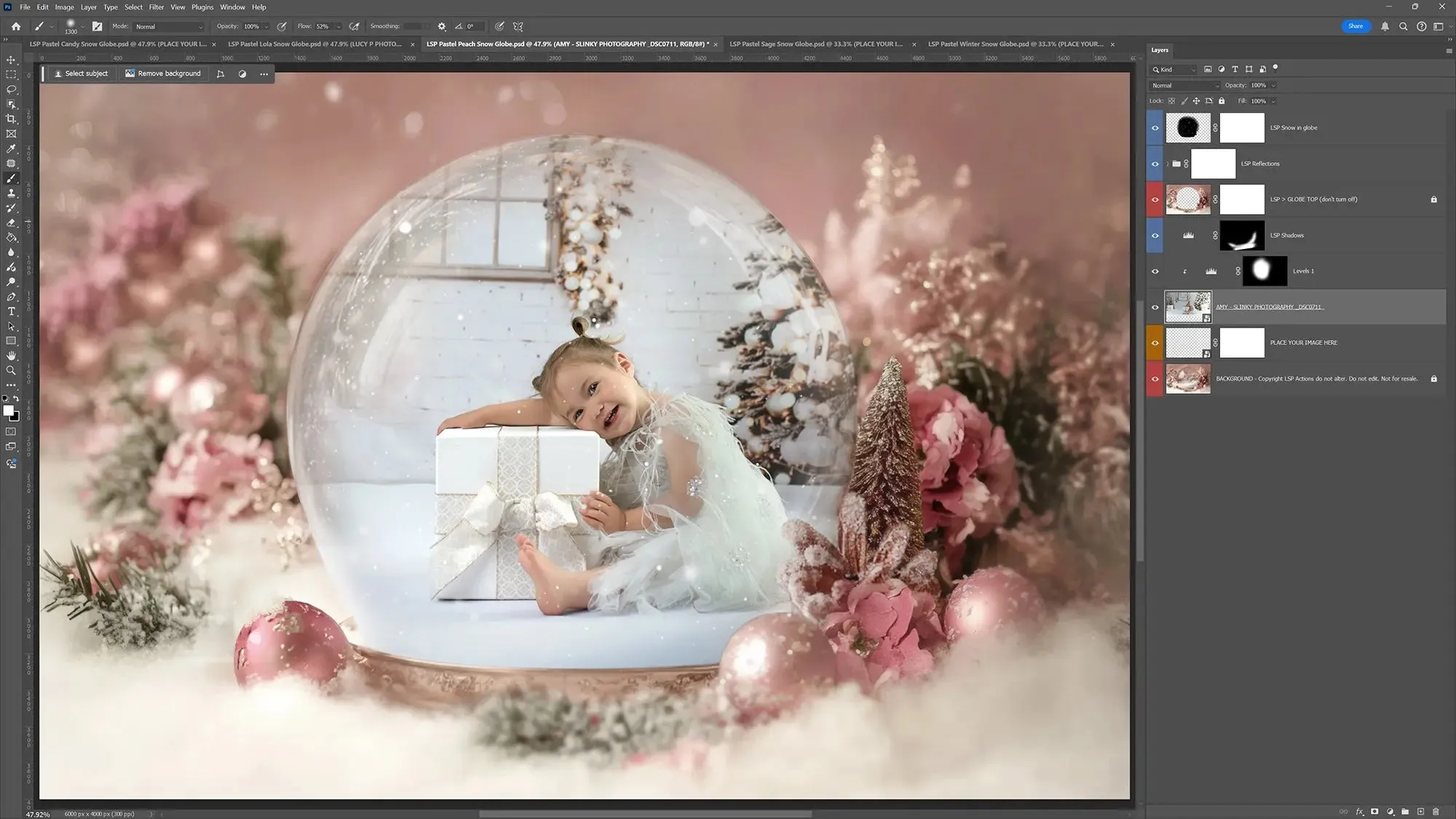Image resolution: width=1456 pixels, height=819 pixels.
Task: Select the Paint Bucket tool
Action: coord(11,237)
